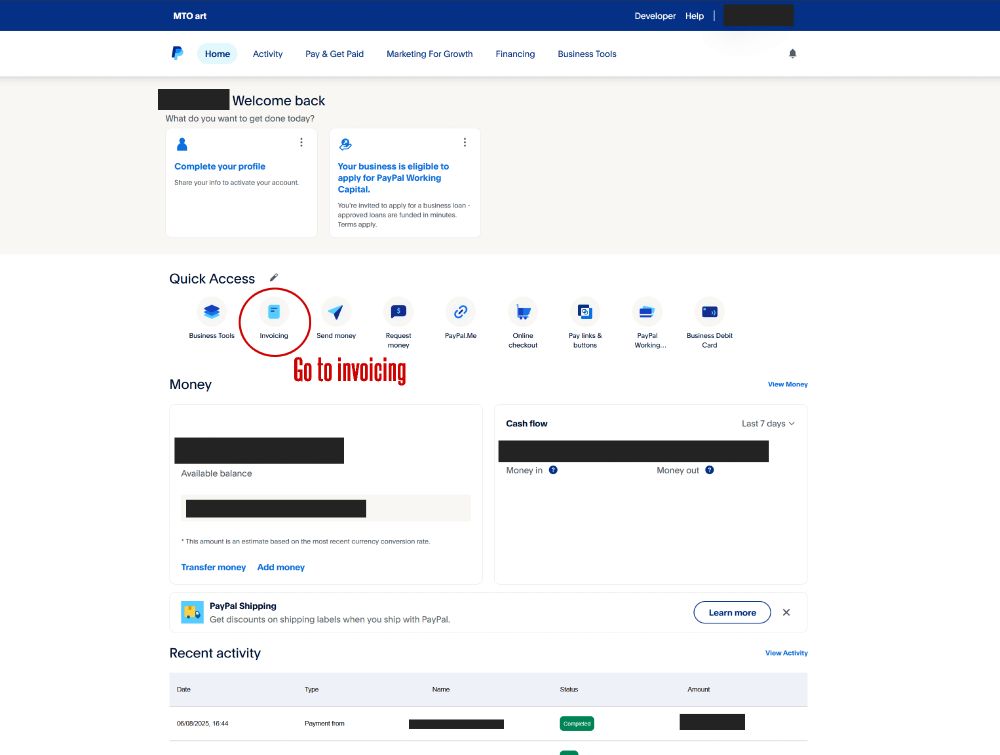Open Send money quick access icon
This screenshot has height=755, width=1000.
[x=335, y=312]
